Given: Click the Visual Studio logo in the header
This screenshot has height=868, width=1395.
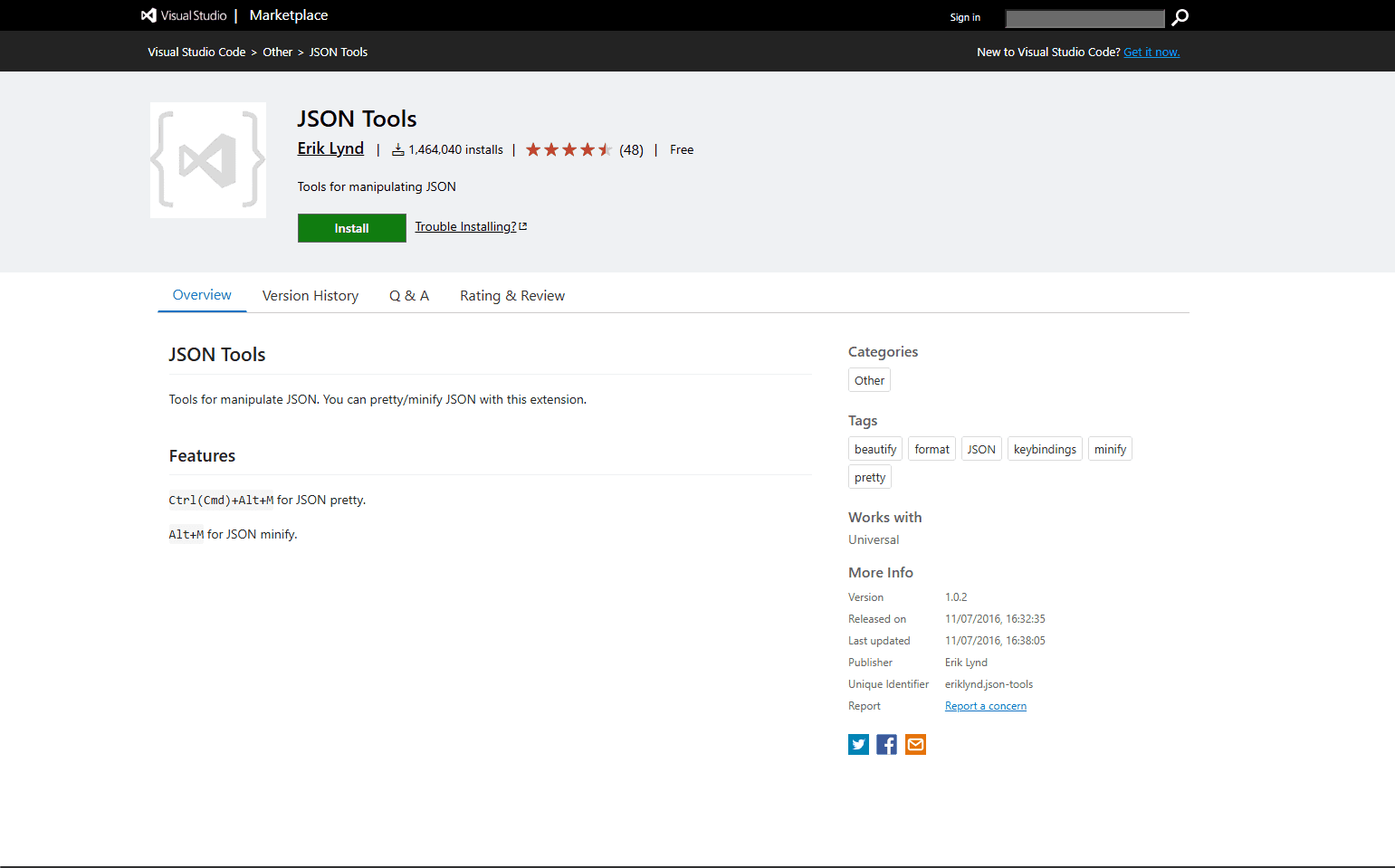Looking at the screenshot, I should [x=148, y=14].
